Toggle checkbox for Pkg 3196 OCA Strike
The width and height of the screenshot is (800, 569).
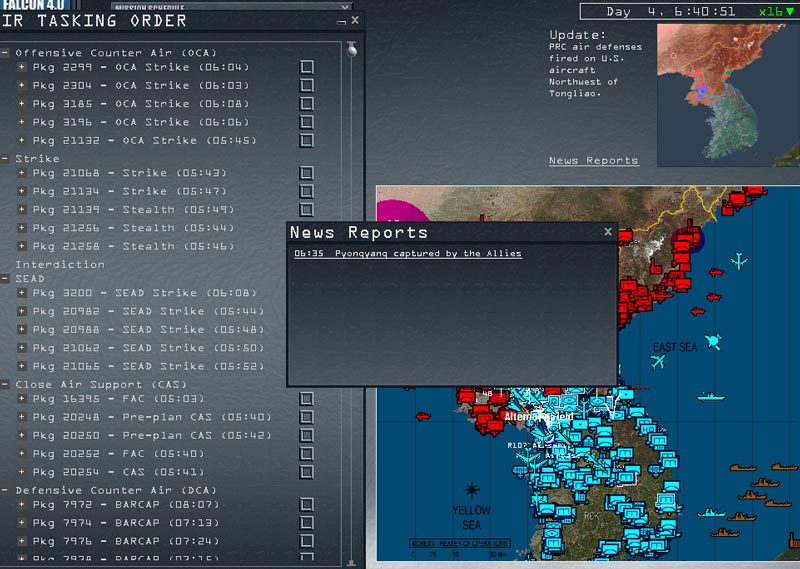pyautogui.click(x=307, y=122)
